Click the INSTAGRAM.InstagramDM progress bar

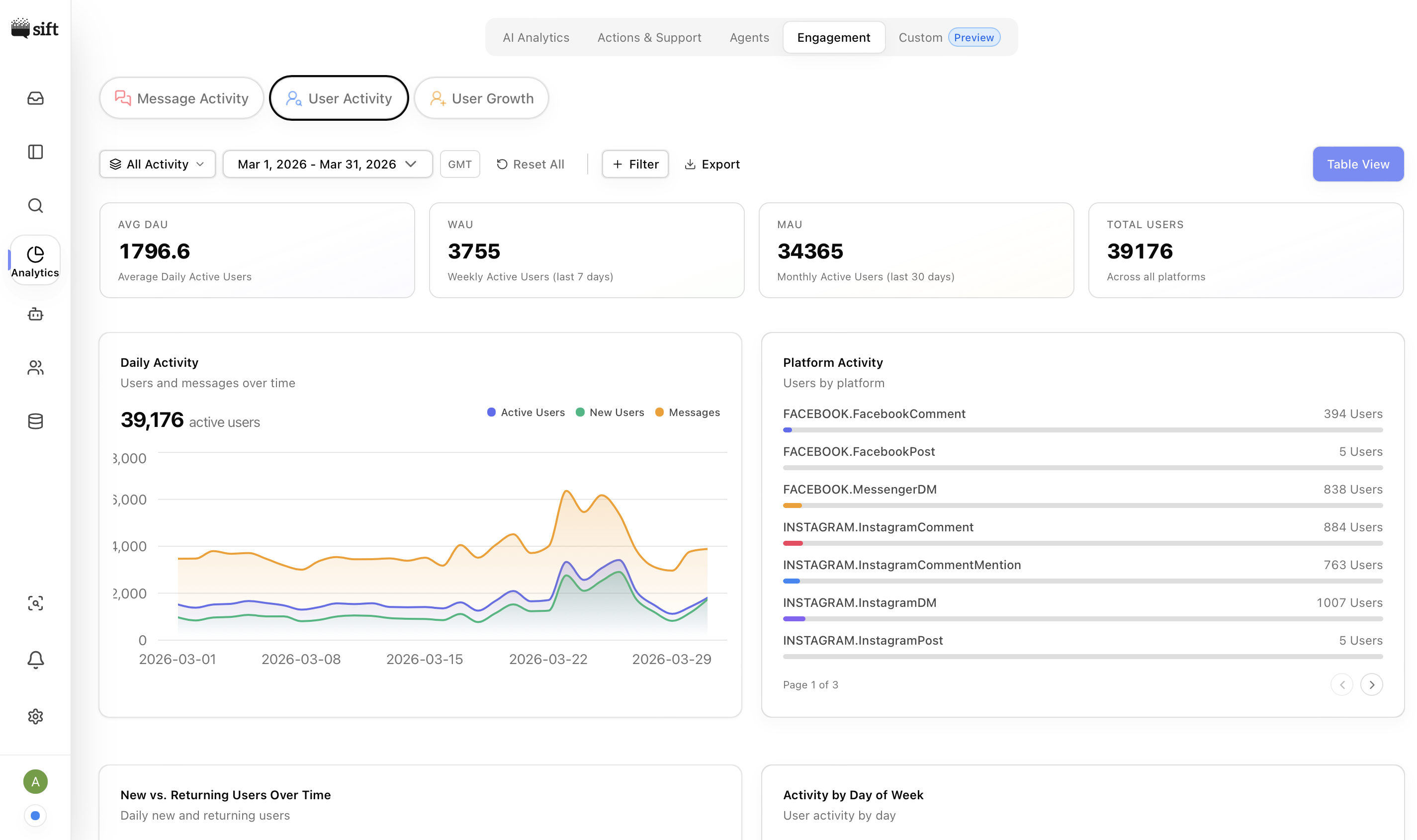1082,619
